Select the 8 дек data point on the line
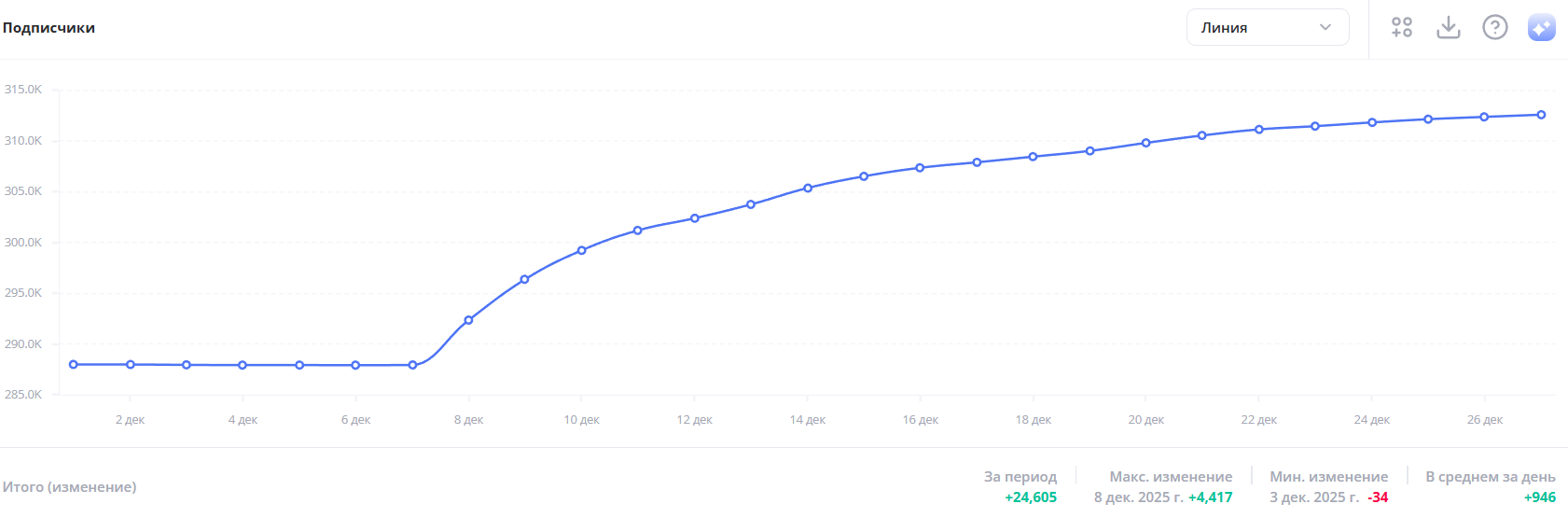Screen dimensions: 1568x518 point(468,320)
